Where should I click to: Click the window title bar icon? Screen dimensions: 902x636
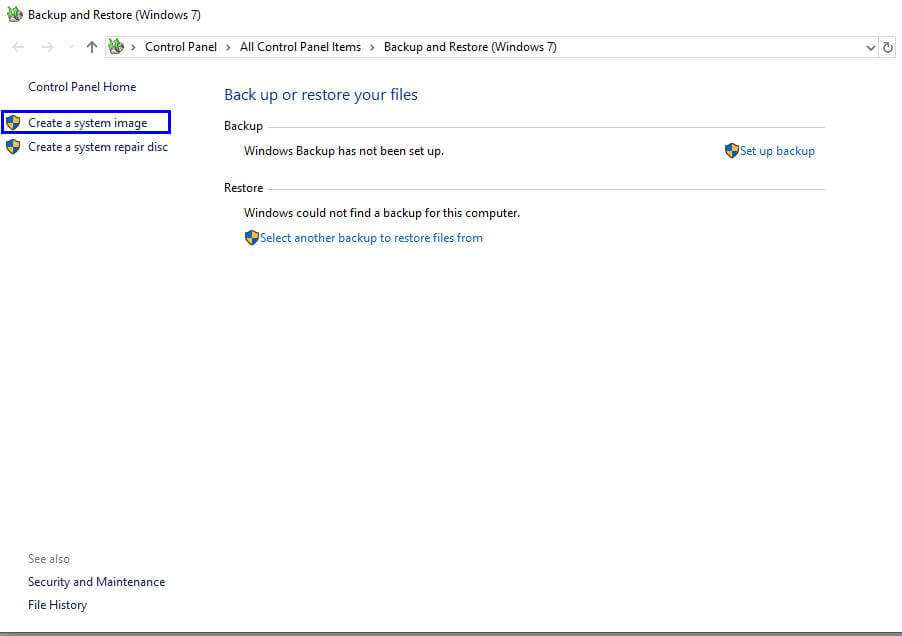14,14
